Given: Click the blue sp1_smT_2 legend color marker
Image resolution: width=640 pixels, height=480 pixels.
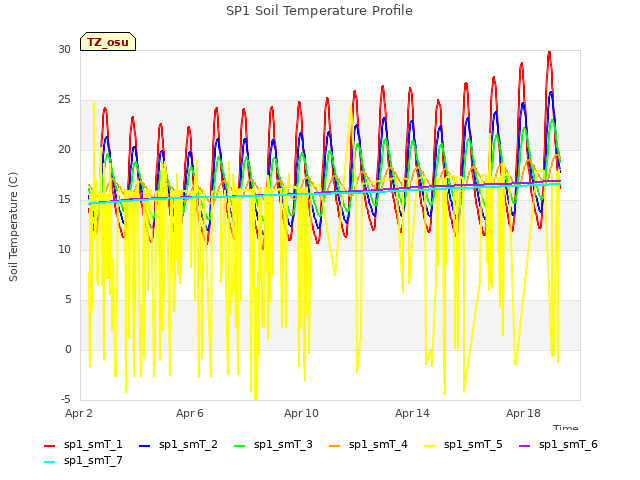Looking at the screenshot, I should 144,446.
